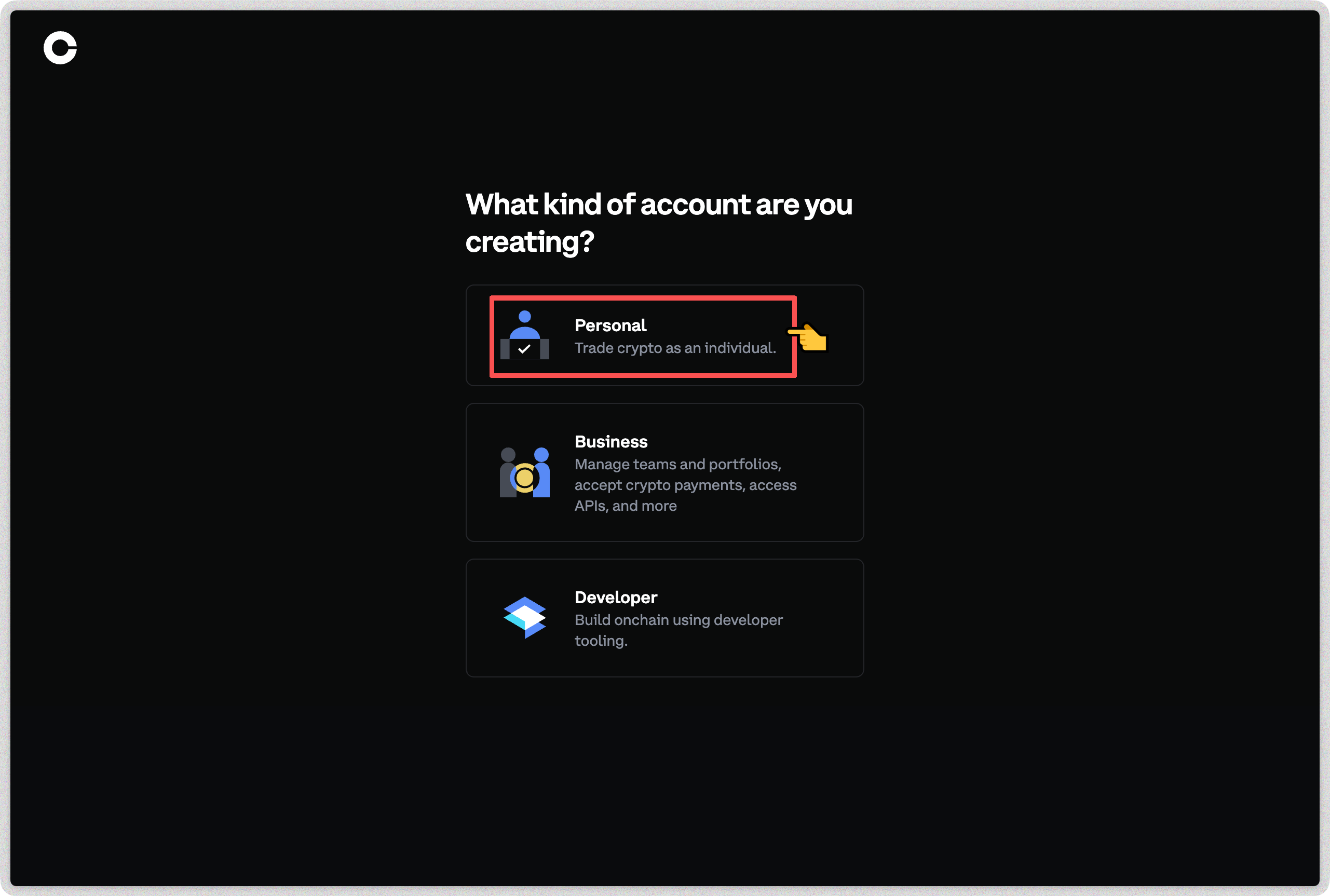Click the Personal card's empty right edge

846,335
